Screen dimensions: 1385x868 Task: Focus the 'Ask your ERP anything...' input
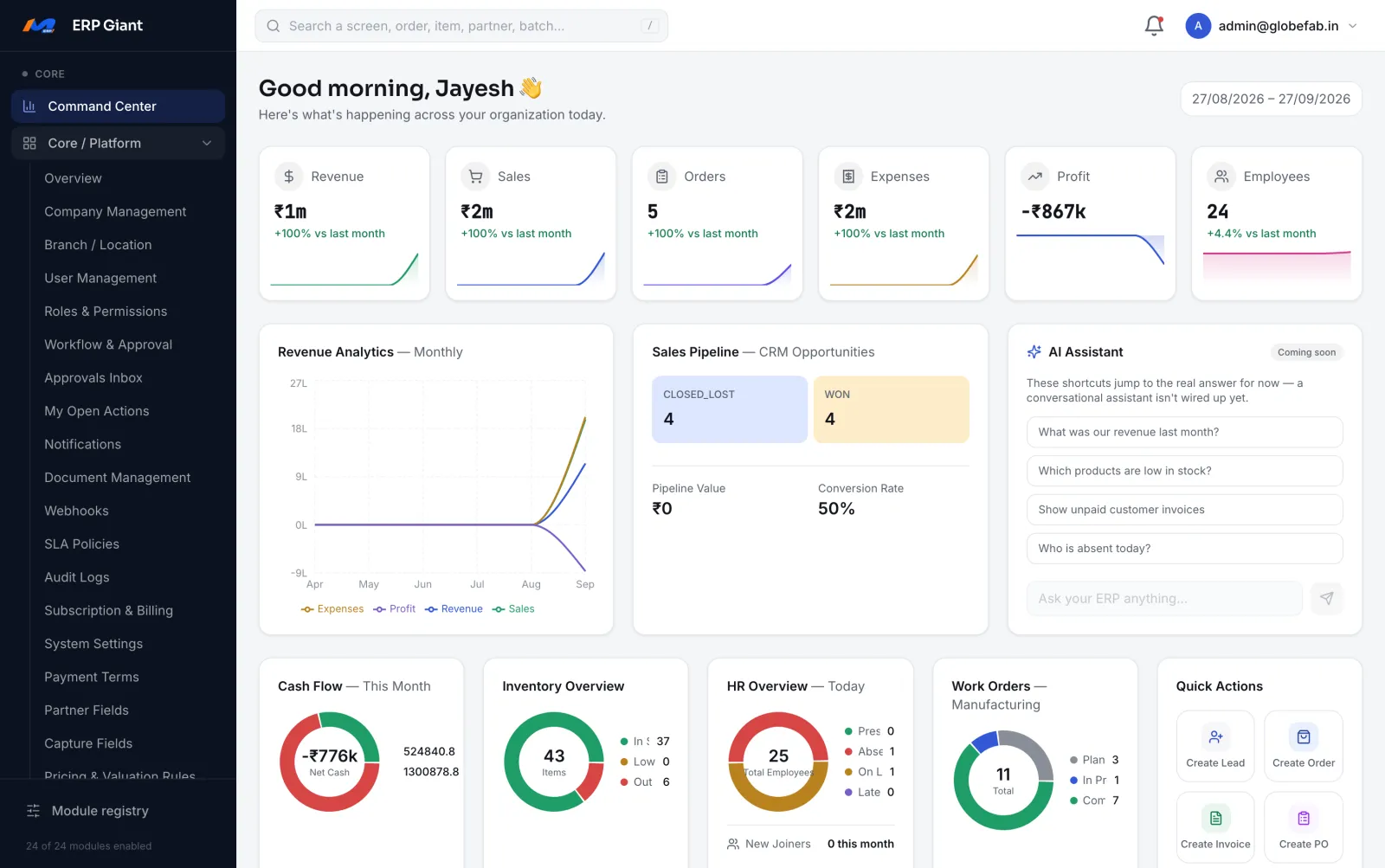pos(1164,598)
